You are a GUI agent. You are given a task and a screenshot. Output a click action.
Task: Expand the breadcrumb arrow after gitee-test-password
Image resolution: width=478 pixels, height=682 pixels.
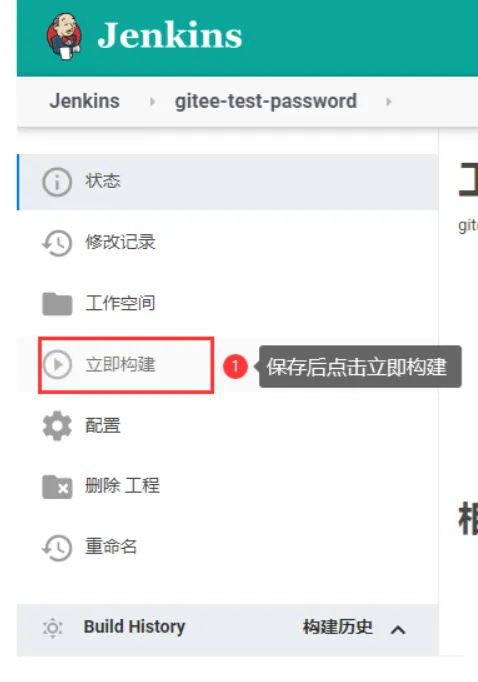click(x=389, y=102)
